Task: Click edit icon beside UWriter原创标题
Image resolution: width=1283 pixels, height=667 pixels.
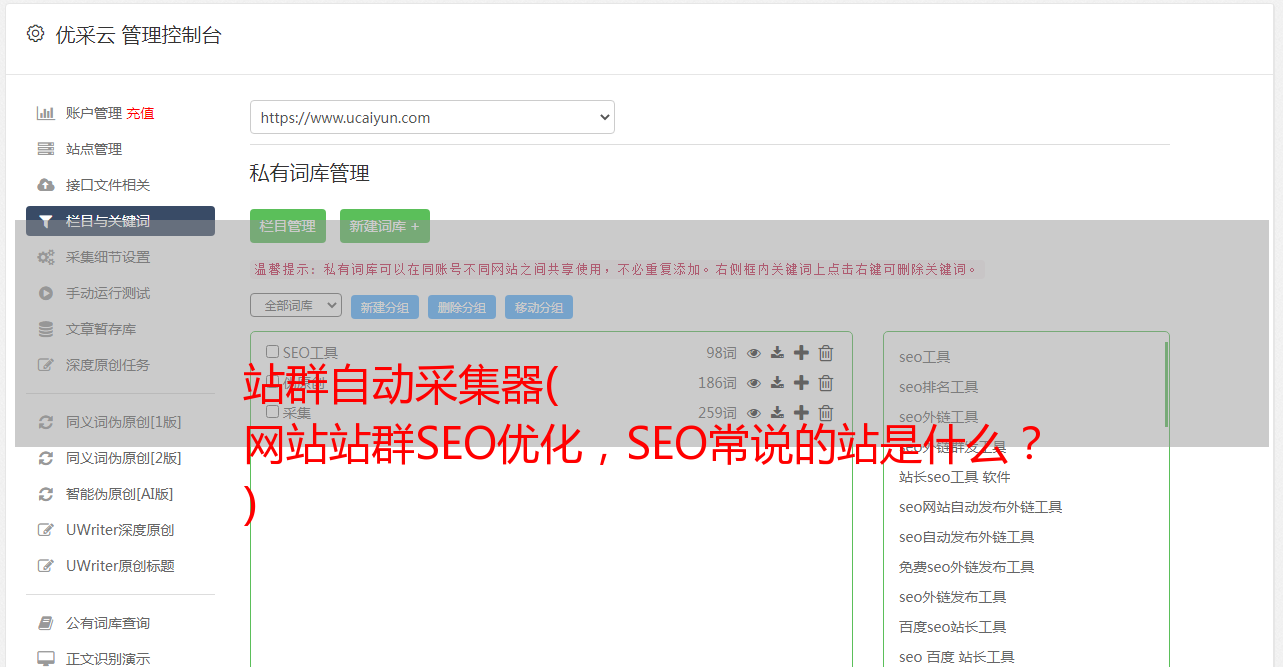Action: 46,566
